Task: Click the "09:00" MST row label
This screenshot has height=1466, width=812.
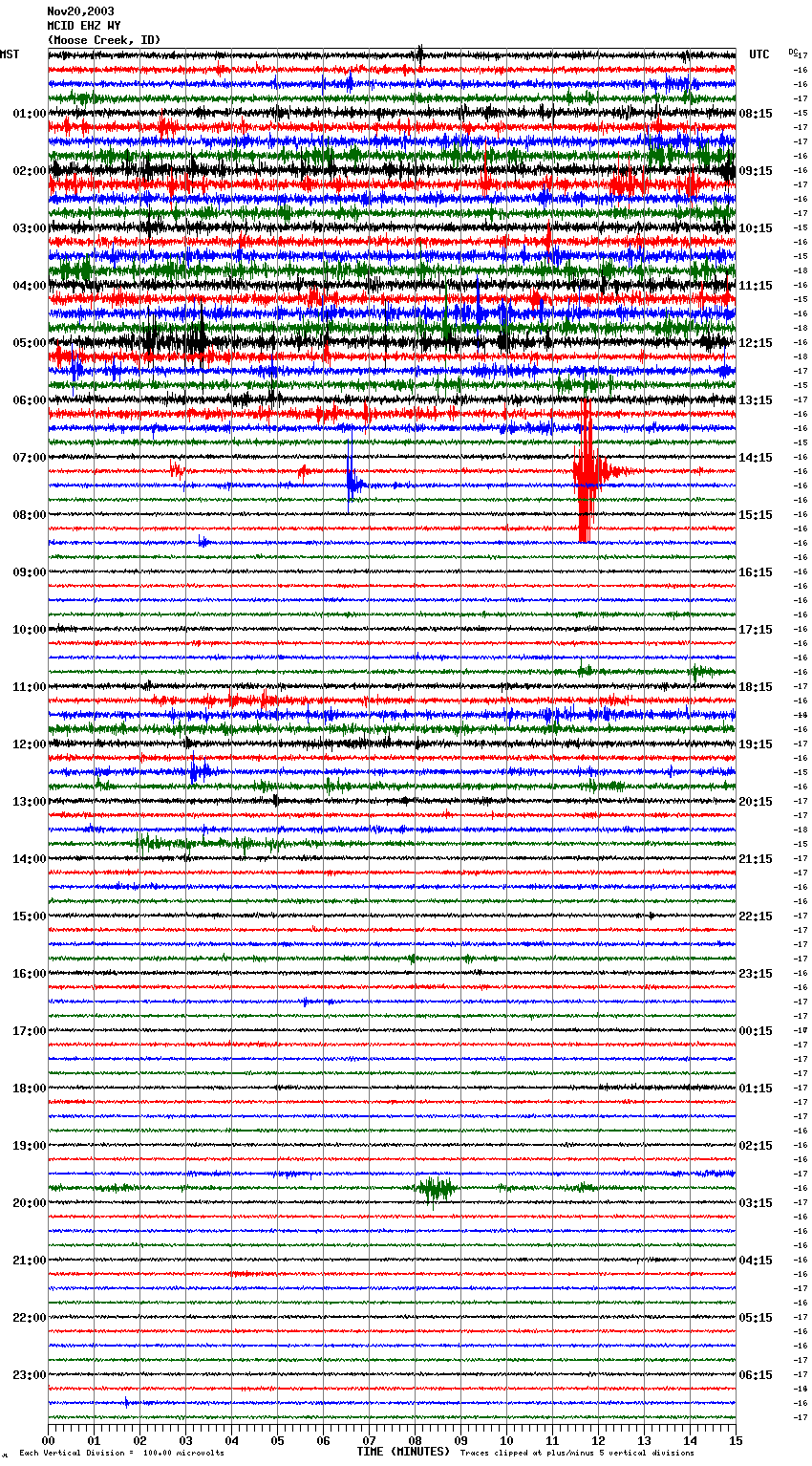Action: [30, 572]
